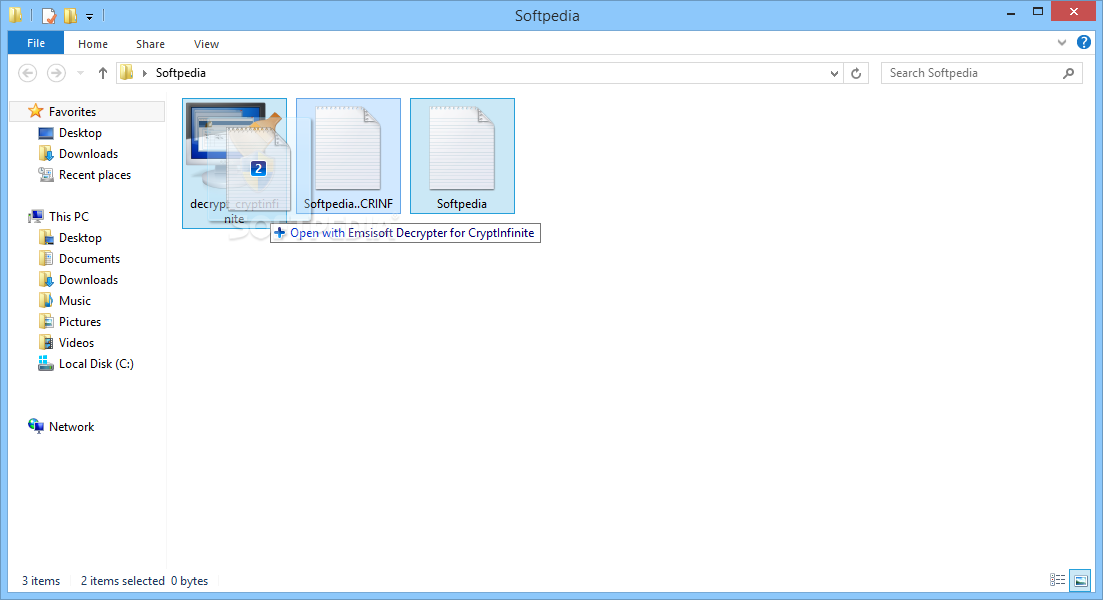
Task: Switch to the View ribbon tab
Action: tap(206, 44)
